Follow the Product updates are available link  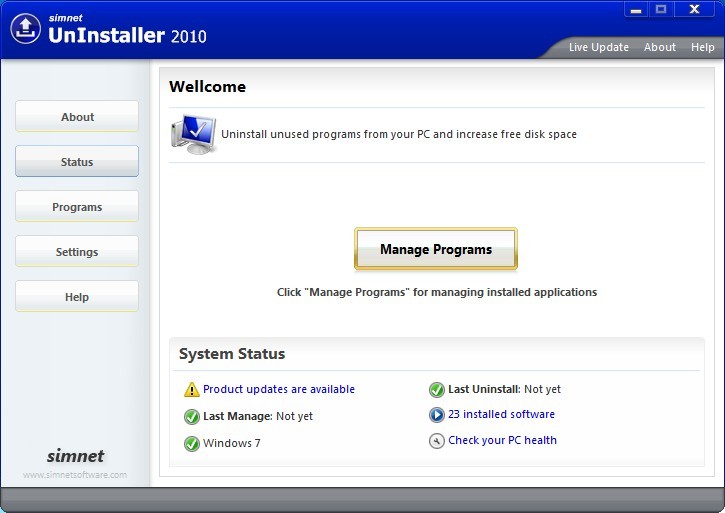tap(278, 390)
